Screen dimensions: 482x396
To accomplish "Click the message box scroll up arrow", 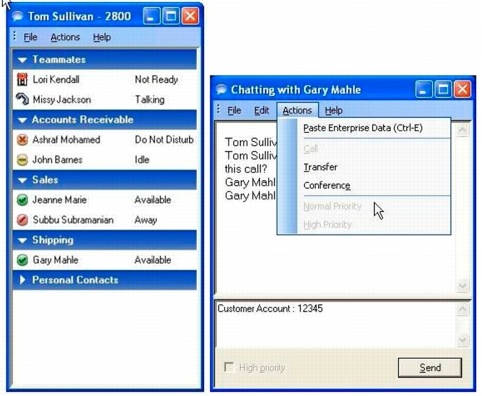I will pyautogui.click(x=462, y=310).
